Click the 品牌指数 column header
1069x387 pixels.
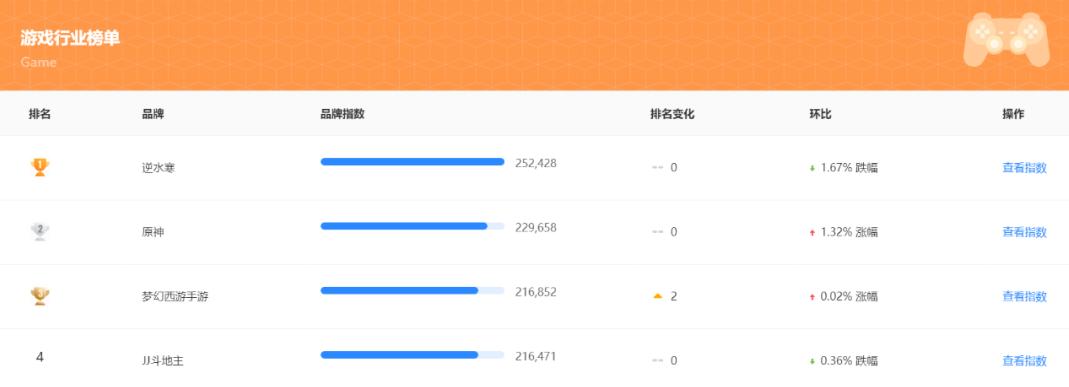coord(342,114)
